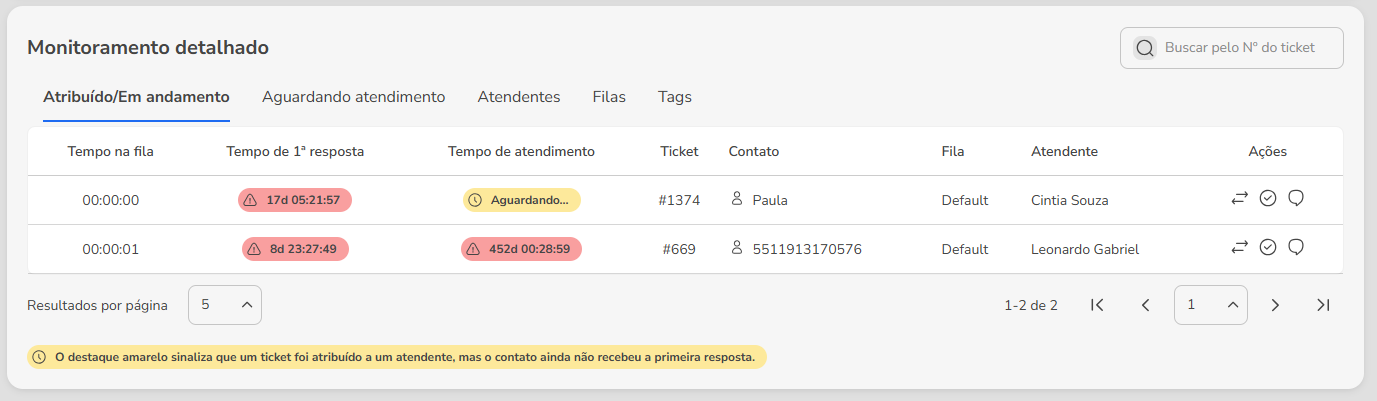This screenshot has width=1377, height=401.
Task: Show the Tags tab
Action: (675, 97)
